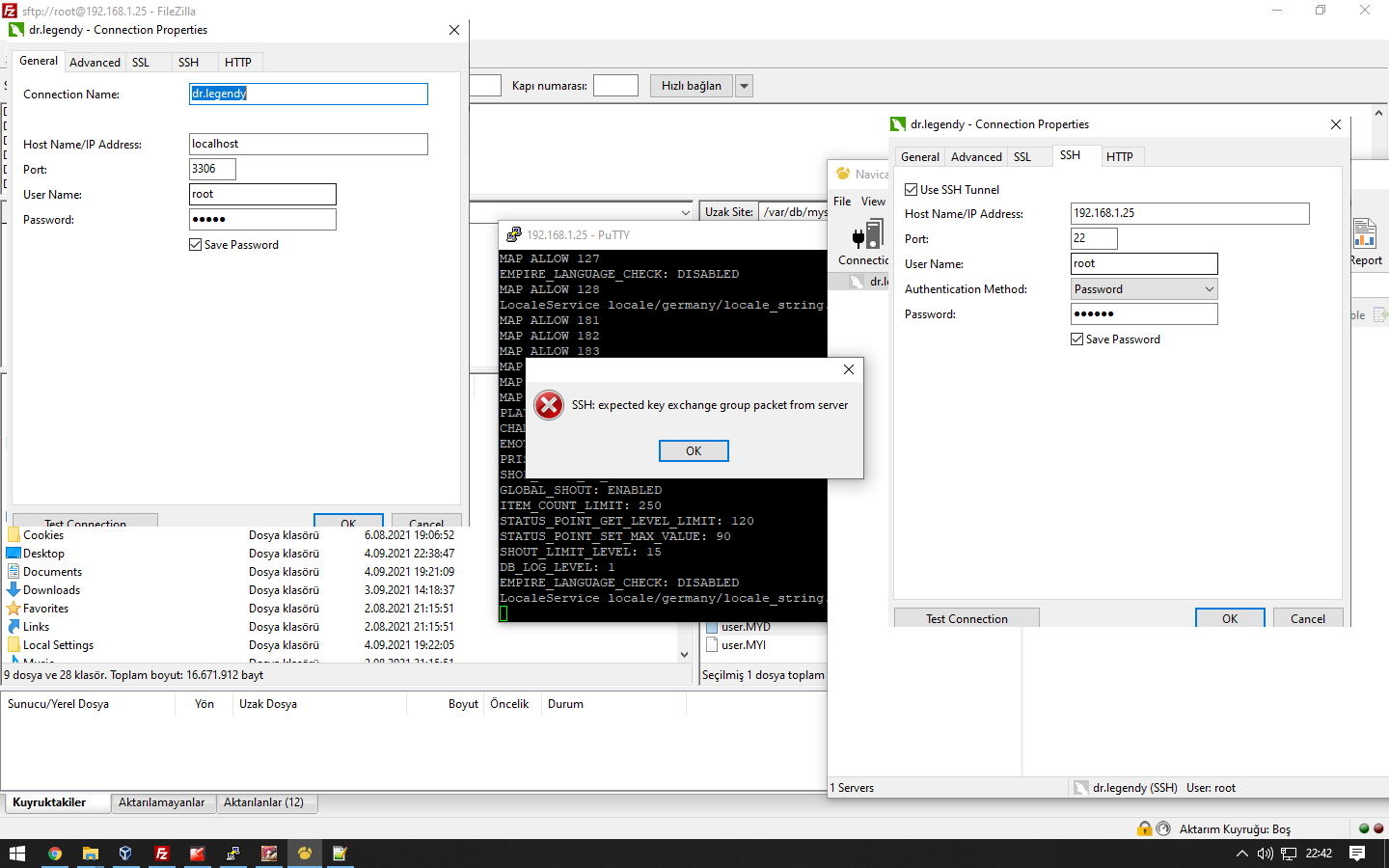The width and height of the screenshot is (1389, 868).
Task: Click the user.MYI file icon
Action: pyautogui.click(x=712, y=645)
